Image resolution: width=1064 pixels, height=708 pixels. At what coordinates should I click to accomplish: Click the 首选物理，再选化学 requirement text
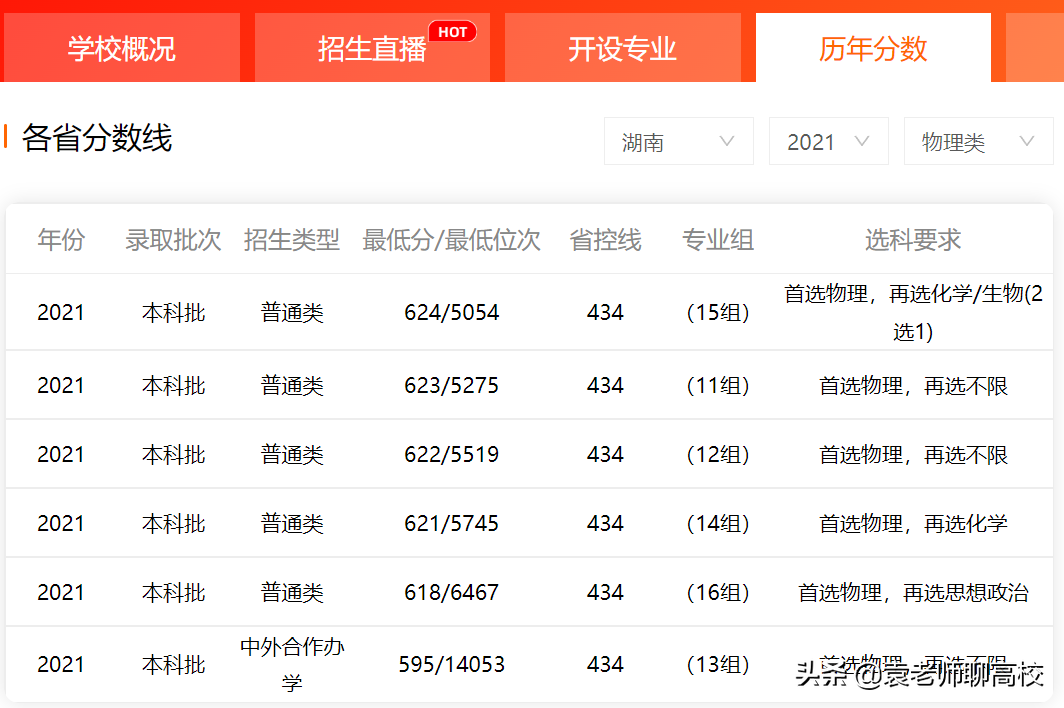911,522
